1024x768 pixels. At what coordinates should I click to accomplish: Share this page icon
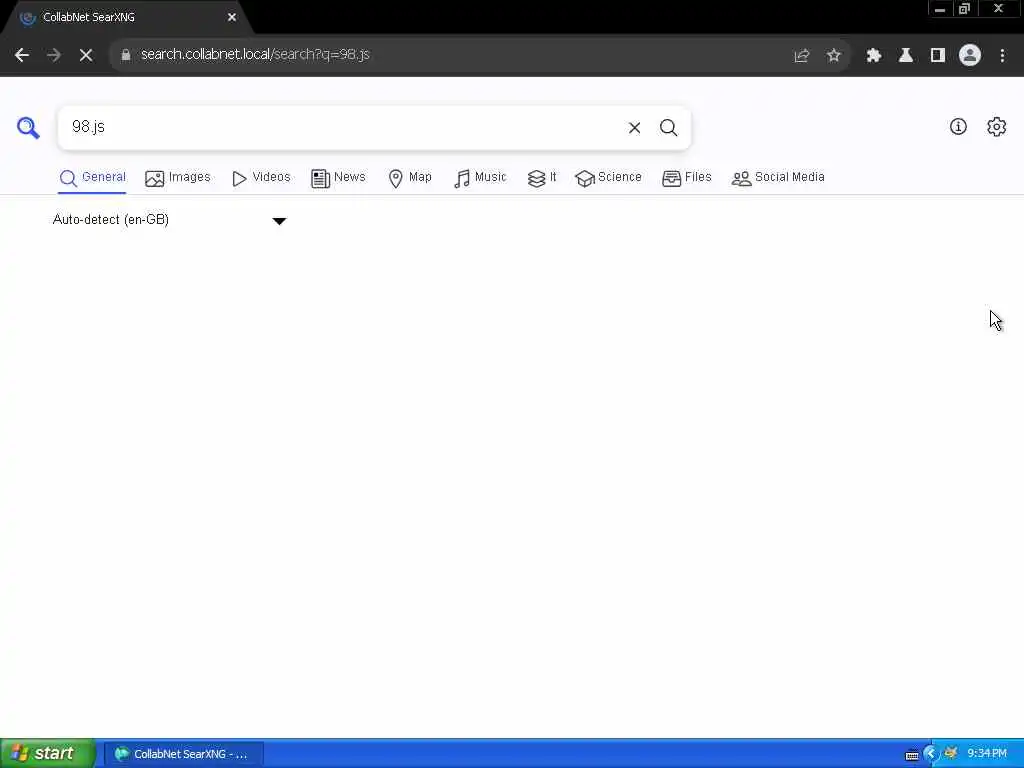(801, 56)
